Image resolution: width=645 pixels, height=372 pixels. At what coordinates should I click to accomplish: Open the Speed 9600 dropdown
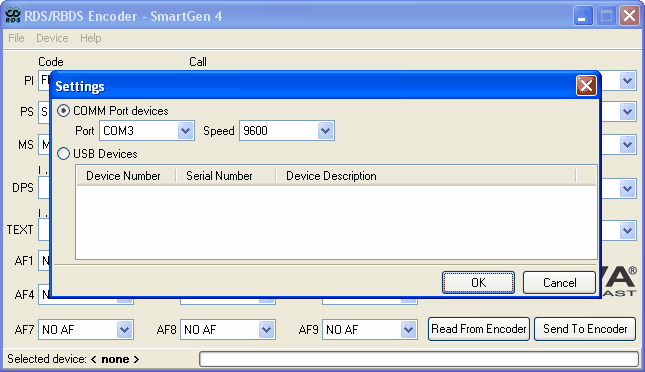(x=325, y=131)
